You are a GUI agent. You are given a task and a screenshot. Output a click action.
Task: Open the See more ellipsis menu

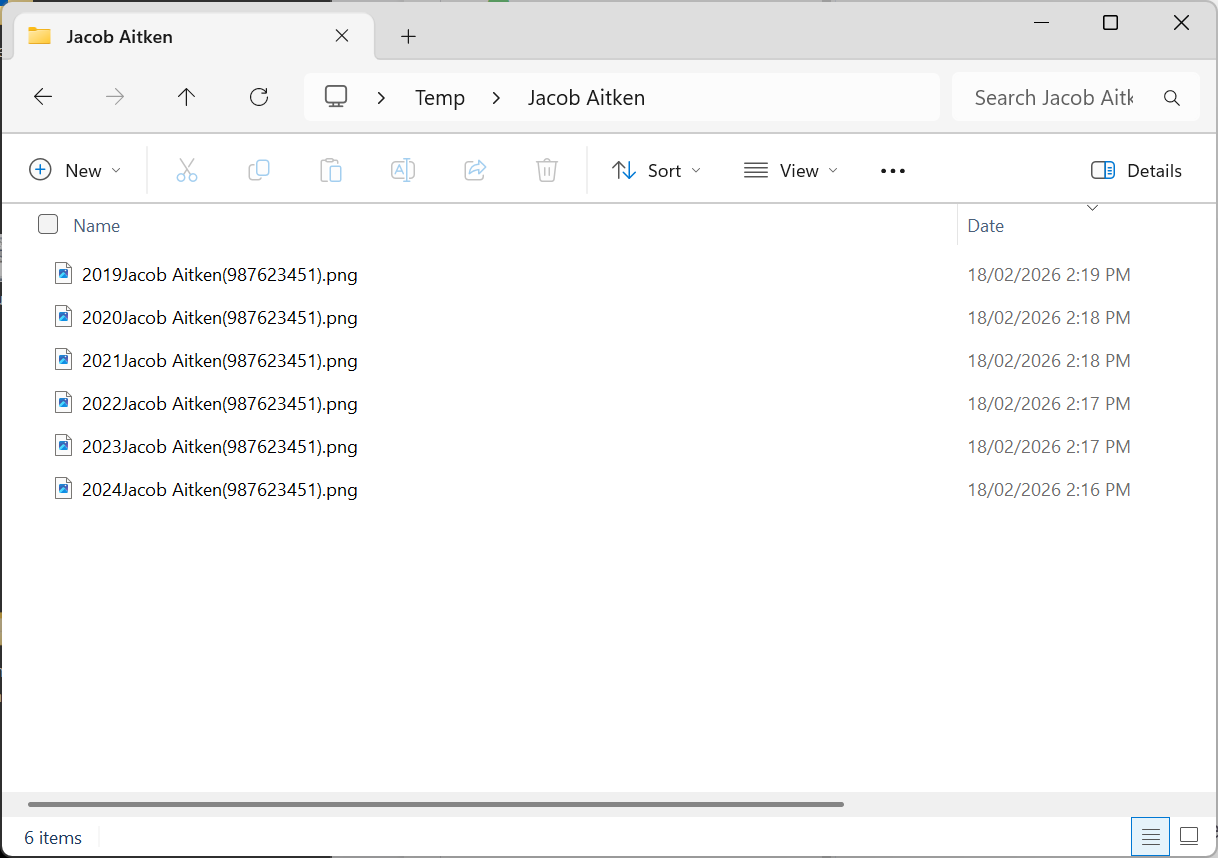pyautogui.click(x=892, y=170)
